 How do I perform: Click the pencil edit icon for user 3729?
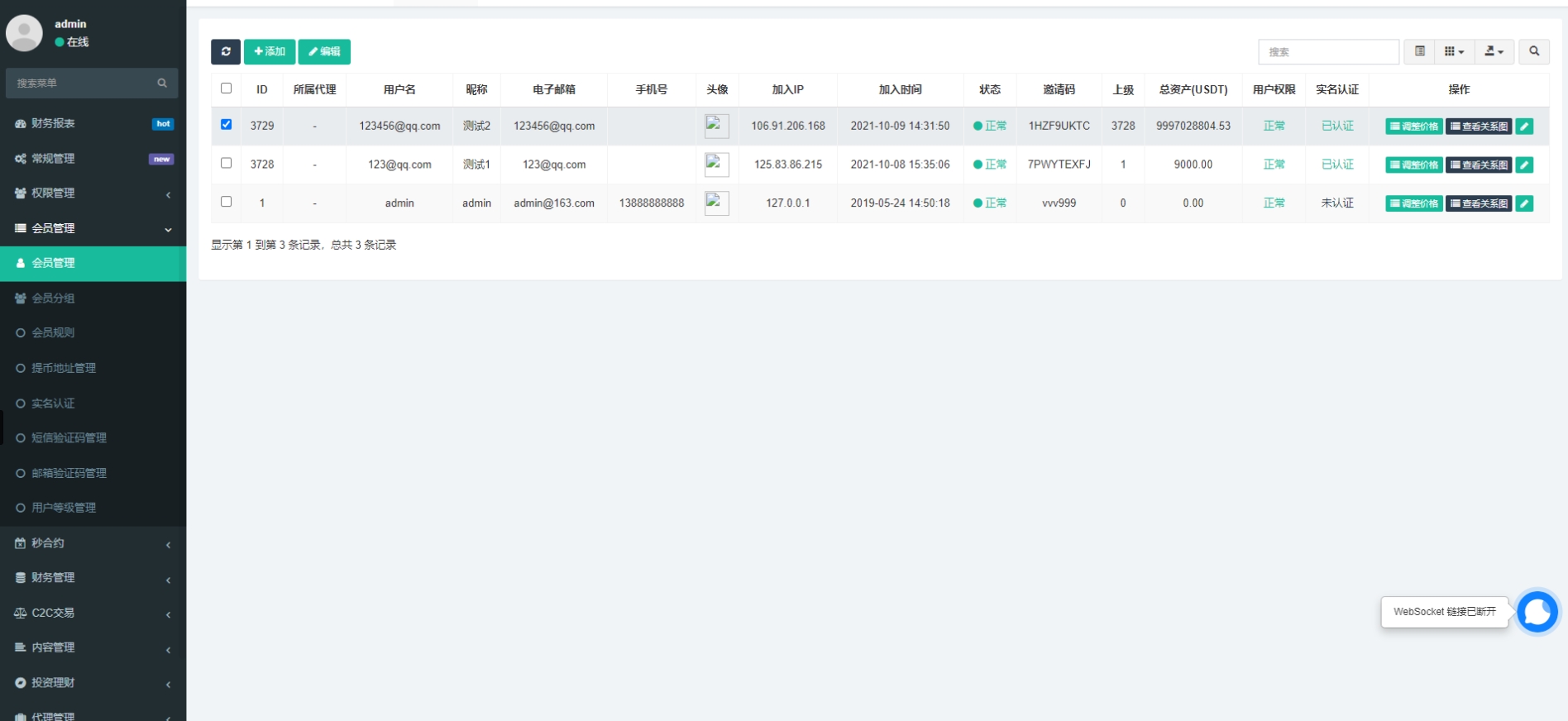1524,127
